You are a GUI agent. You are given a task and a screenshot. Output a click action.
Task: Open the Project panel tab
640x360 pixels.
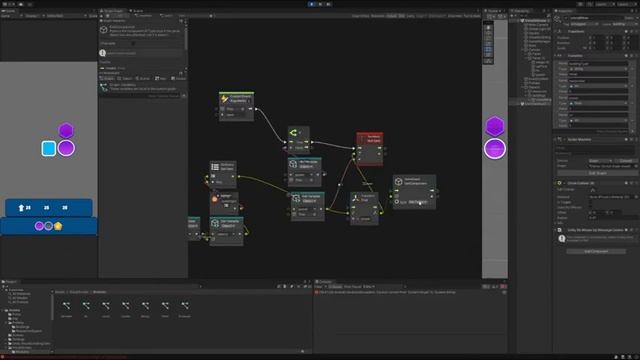click(9, 282)
